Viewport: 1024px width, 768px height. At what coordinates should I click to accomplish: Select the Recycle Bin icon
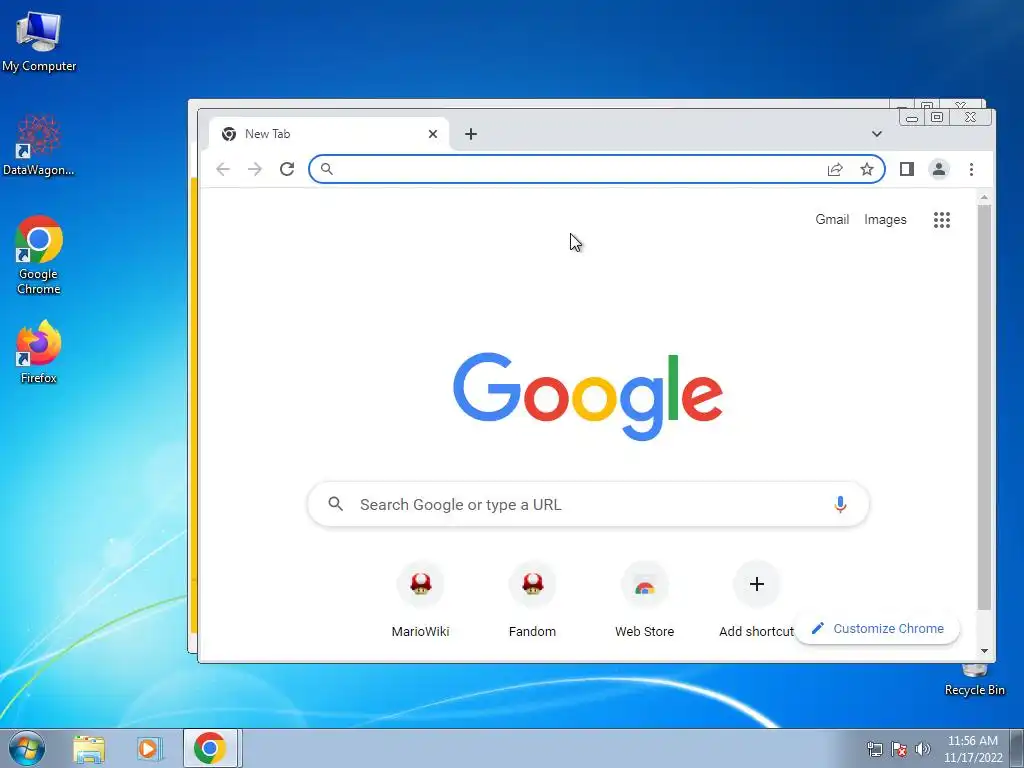coord(974,680)
